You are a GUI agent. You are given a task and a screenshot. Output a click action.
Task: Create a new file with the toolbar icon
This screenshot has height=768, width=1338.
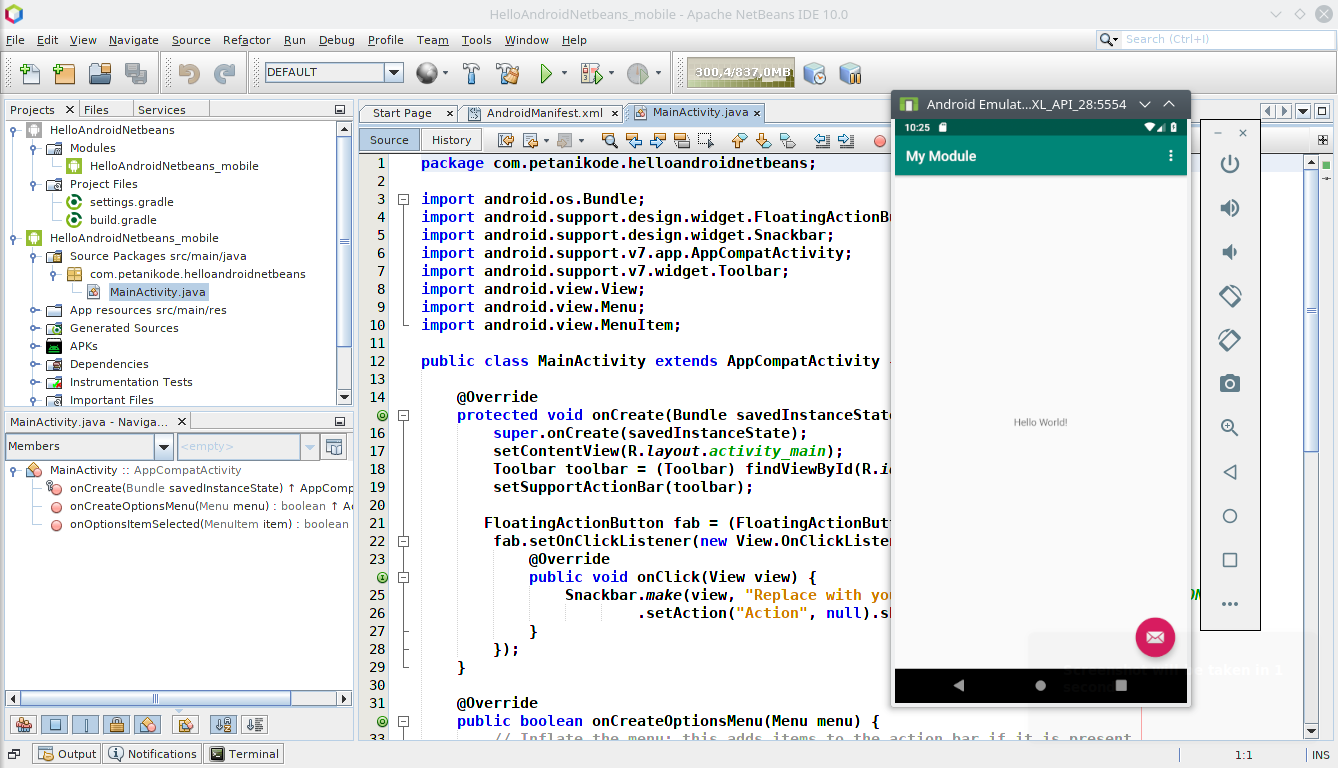(28, 73)
